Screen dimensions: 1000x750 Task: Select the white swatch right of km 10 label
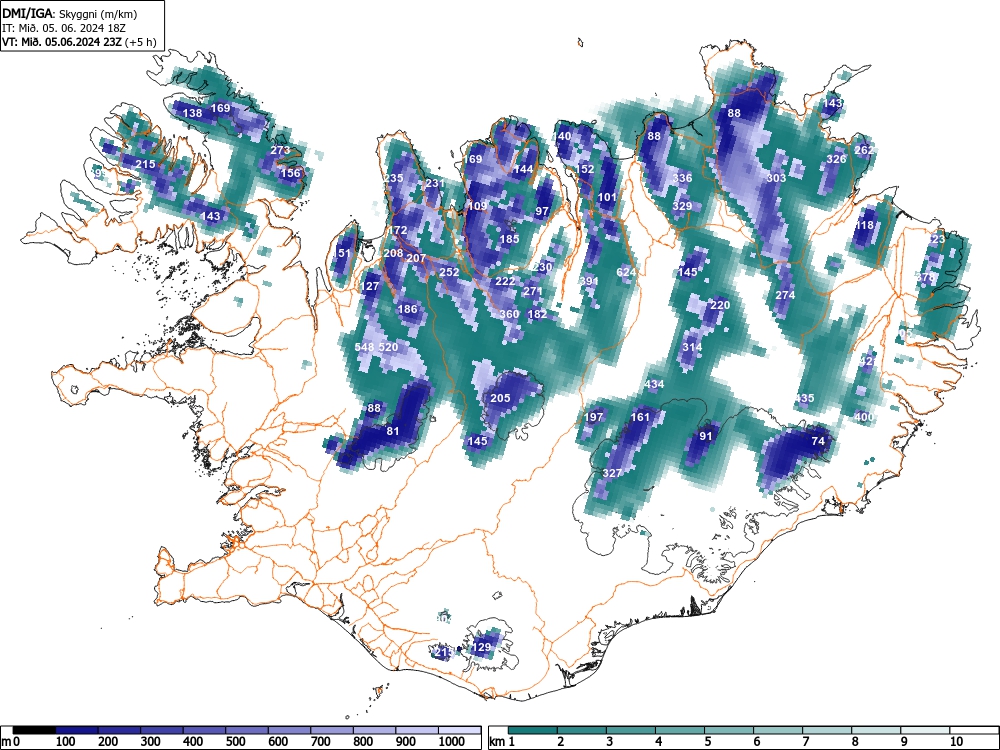click(974, 730)
